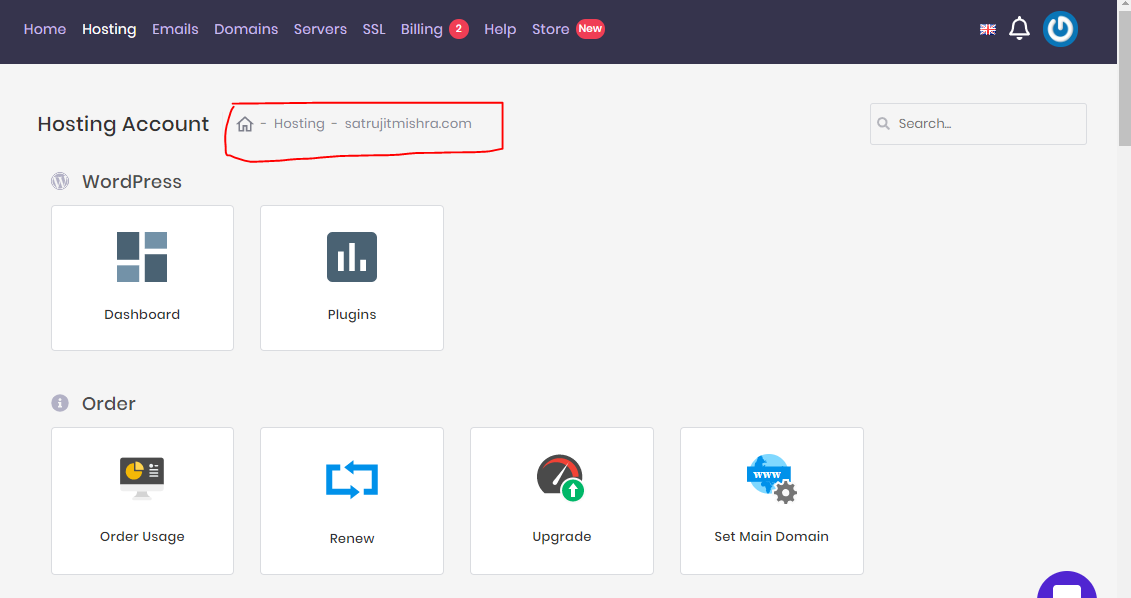1131x598 pixels.
Task: Open the Servers menu item
Action: pos(320,29)
